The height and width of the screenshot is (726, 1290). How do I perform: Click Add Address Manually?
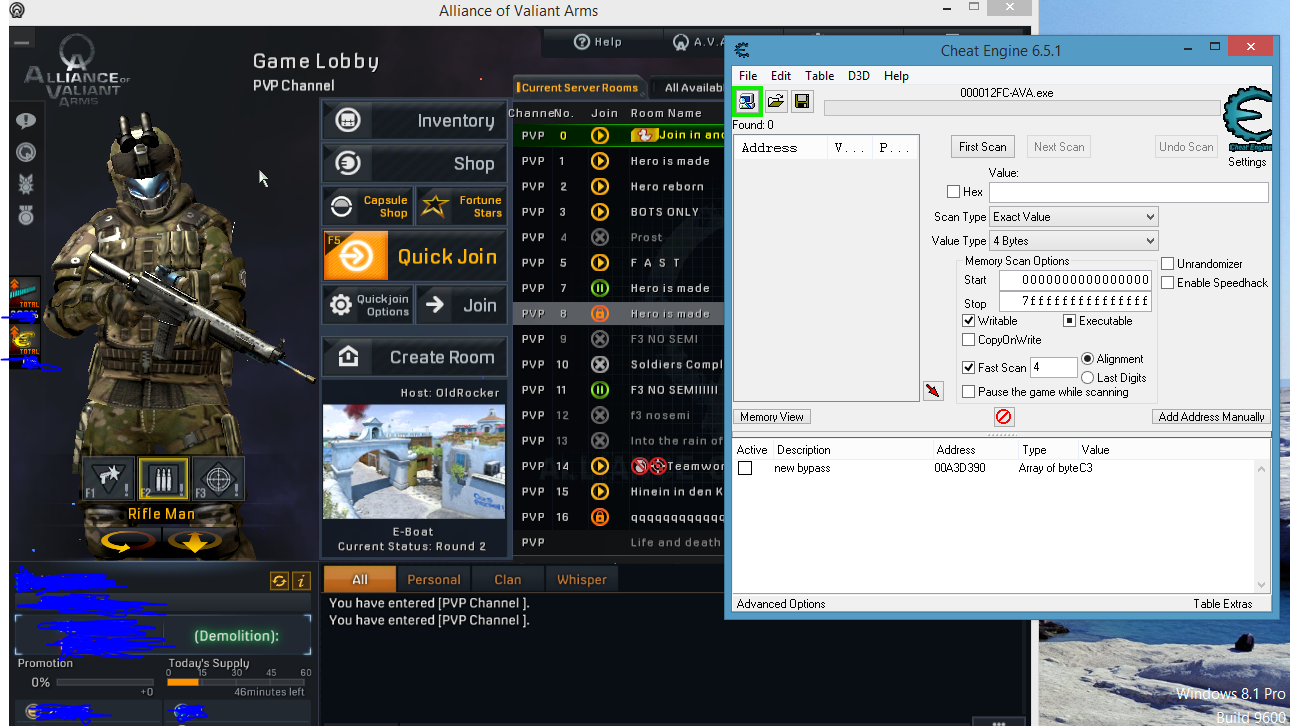(1211, 417)
